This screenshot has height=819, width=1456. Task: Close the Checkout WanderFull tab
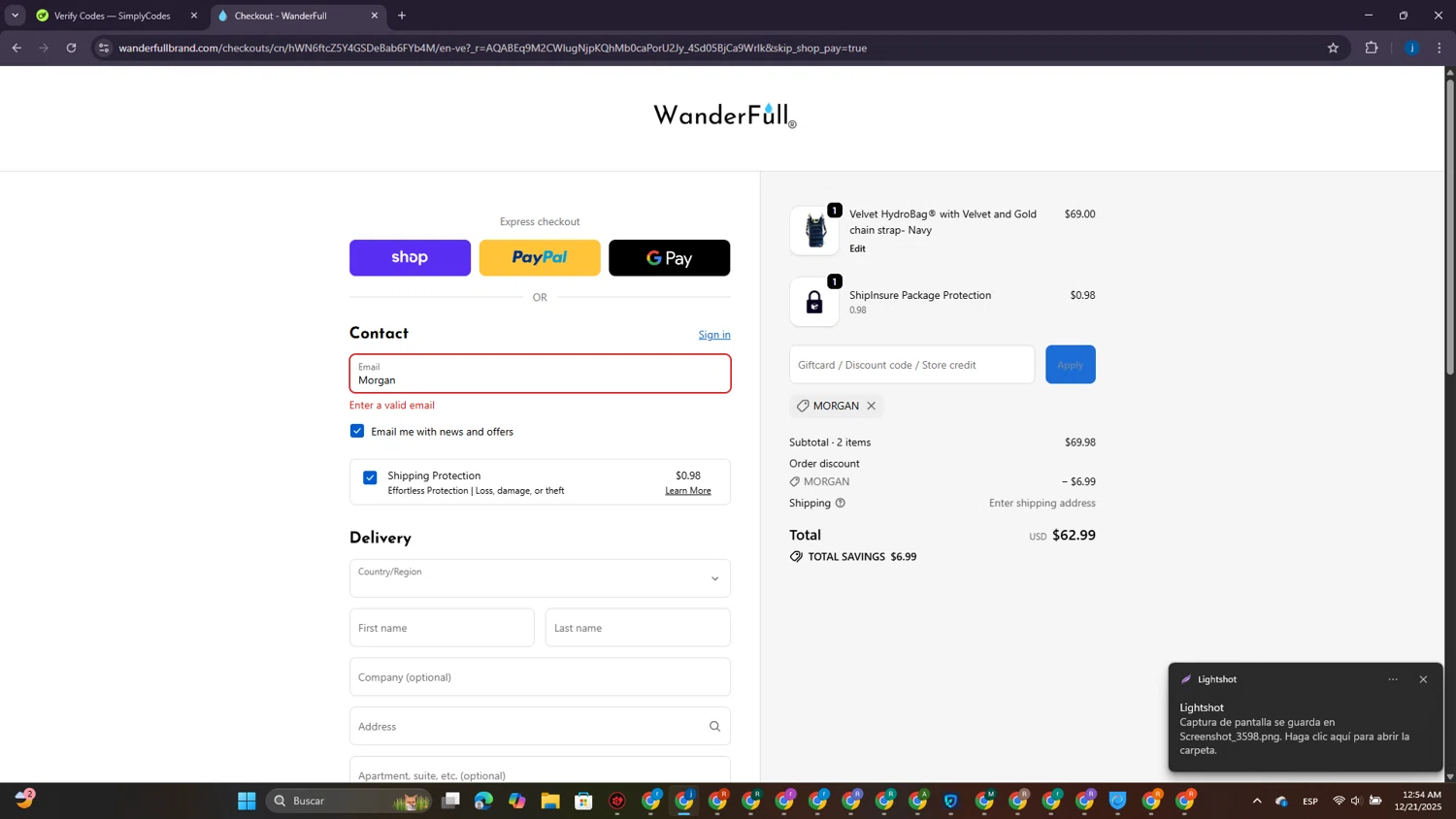point(375,16)
